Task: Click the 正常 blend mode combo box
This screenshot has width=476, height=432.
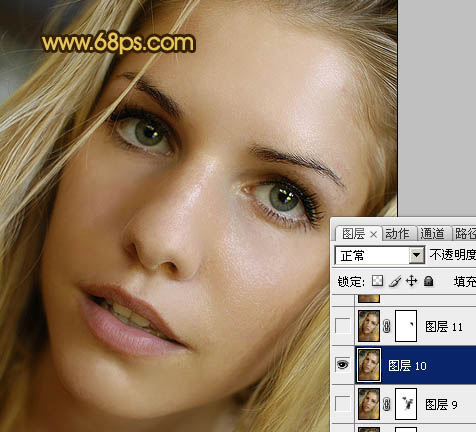Action: [x=380, y=256]
